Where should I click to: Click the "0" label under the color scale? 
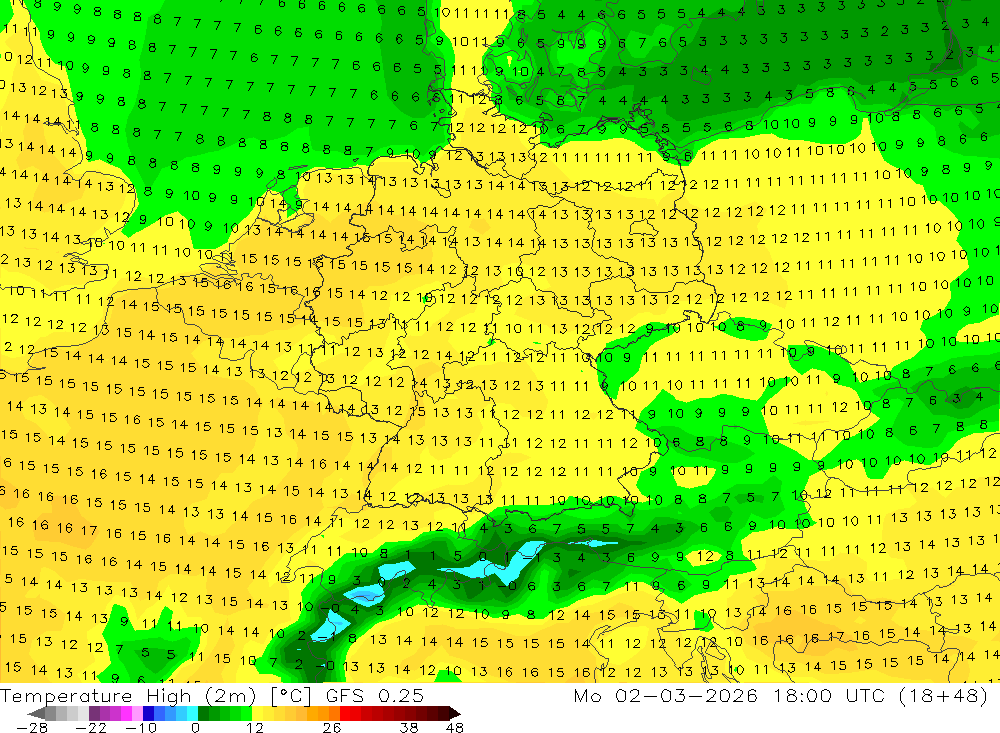[195, 728]
